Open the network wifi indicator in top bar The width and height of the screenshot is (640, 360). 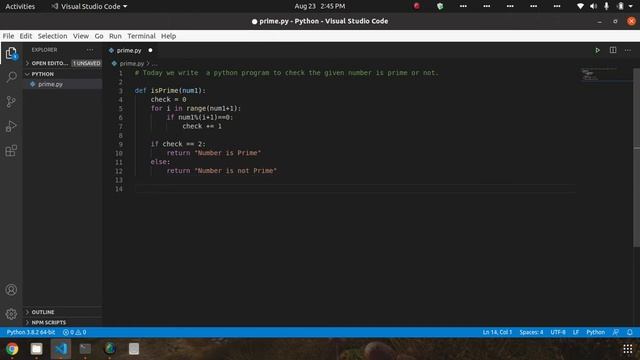coord(580,6)
